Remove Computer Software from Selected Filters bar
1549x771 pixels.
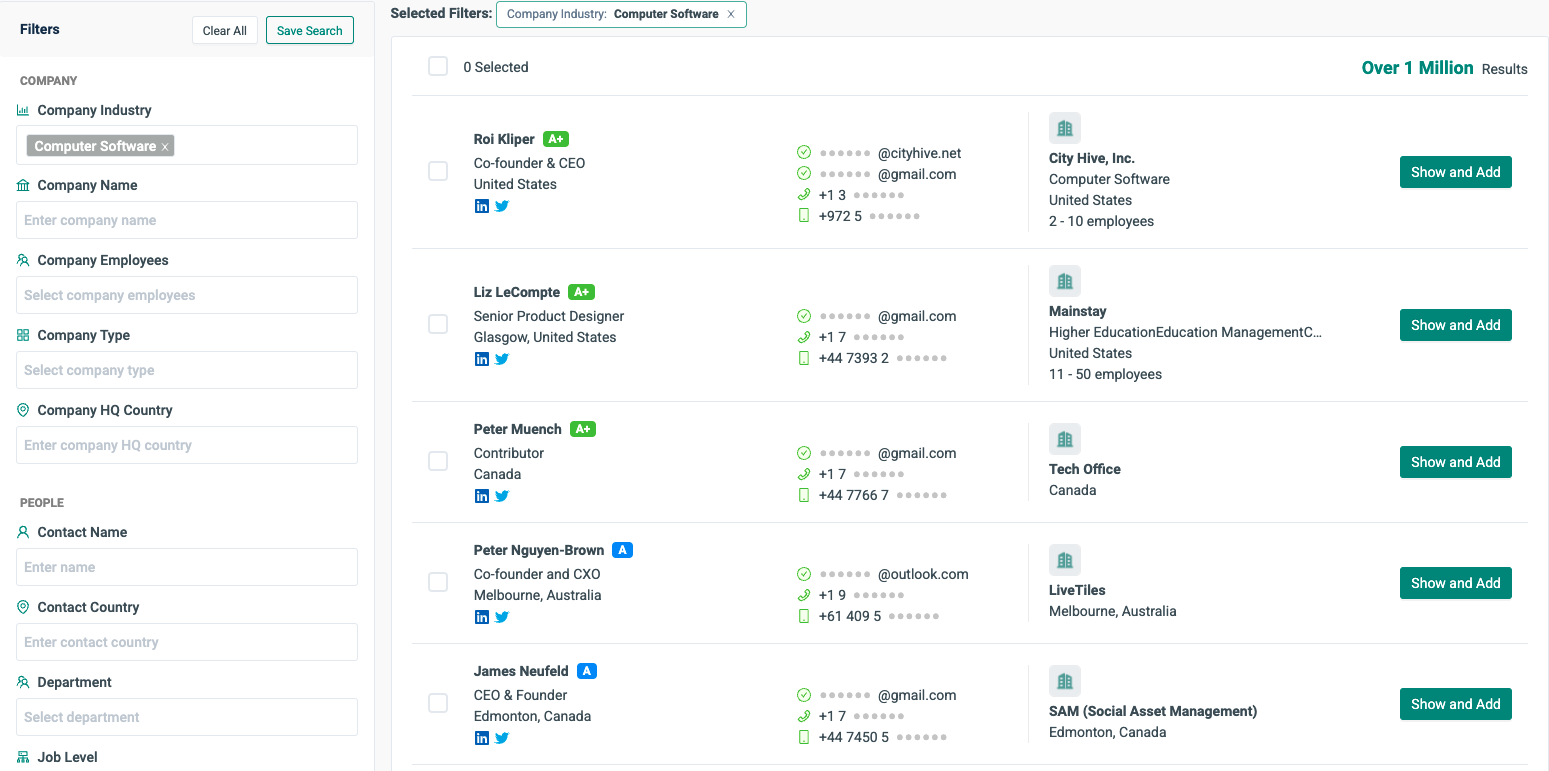[x=731, y=14]
